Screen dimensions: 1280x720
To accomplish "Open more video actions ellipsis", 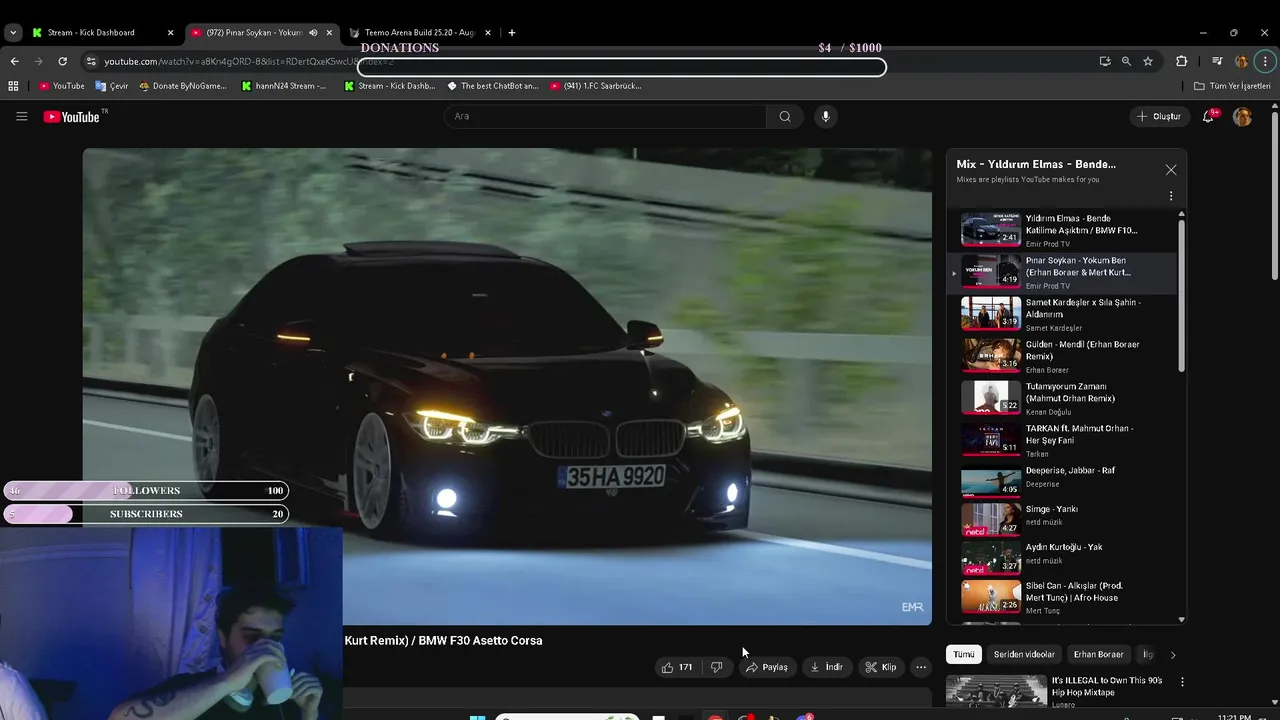I will coord(921,667).
